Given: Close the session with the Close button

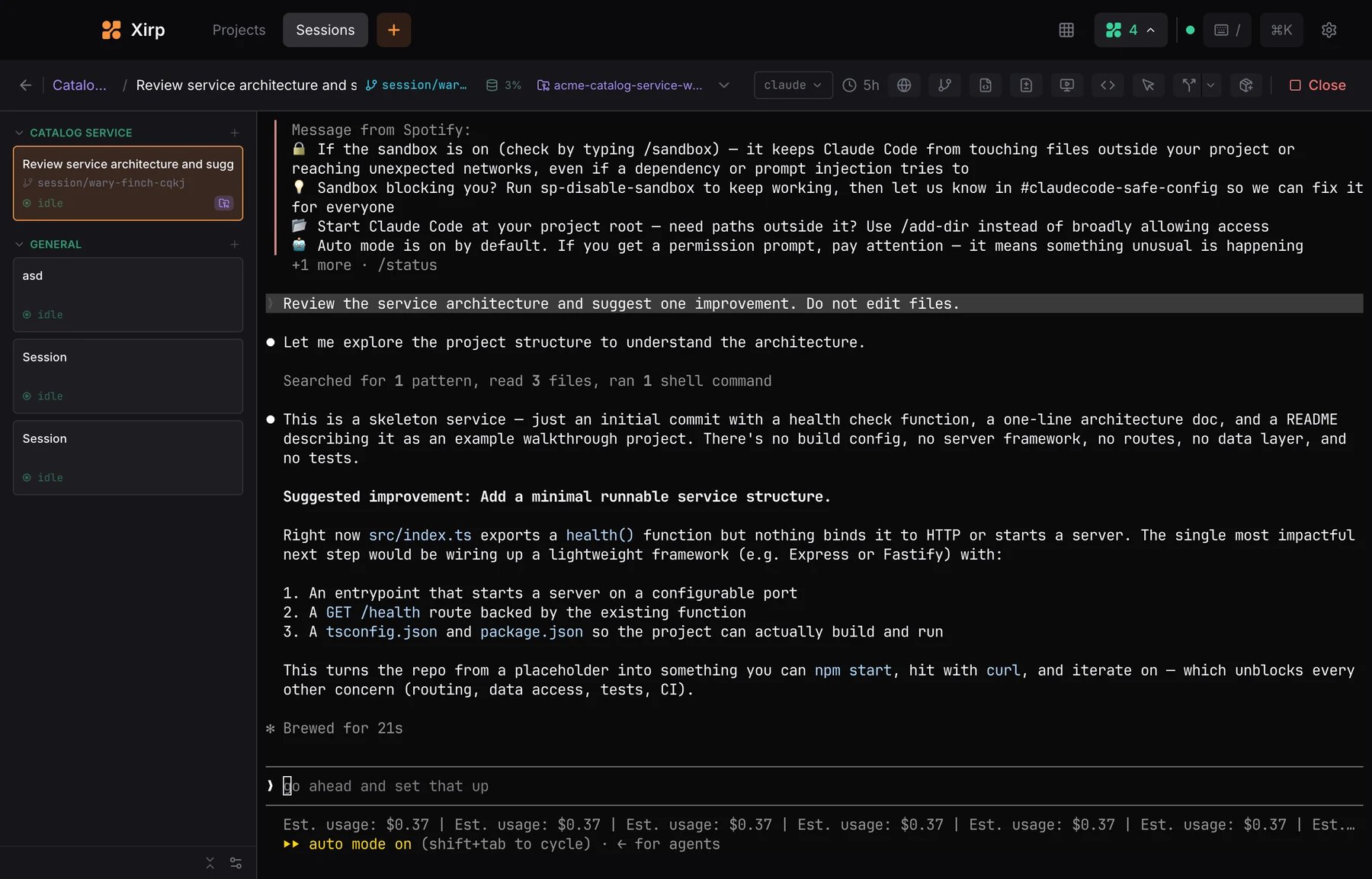Looking at the screenshot, I should coord(1317,85).
